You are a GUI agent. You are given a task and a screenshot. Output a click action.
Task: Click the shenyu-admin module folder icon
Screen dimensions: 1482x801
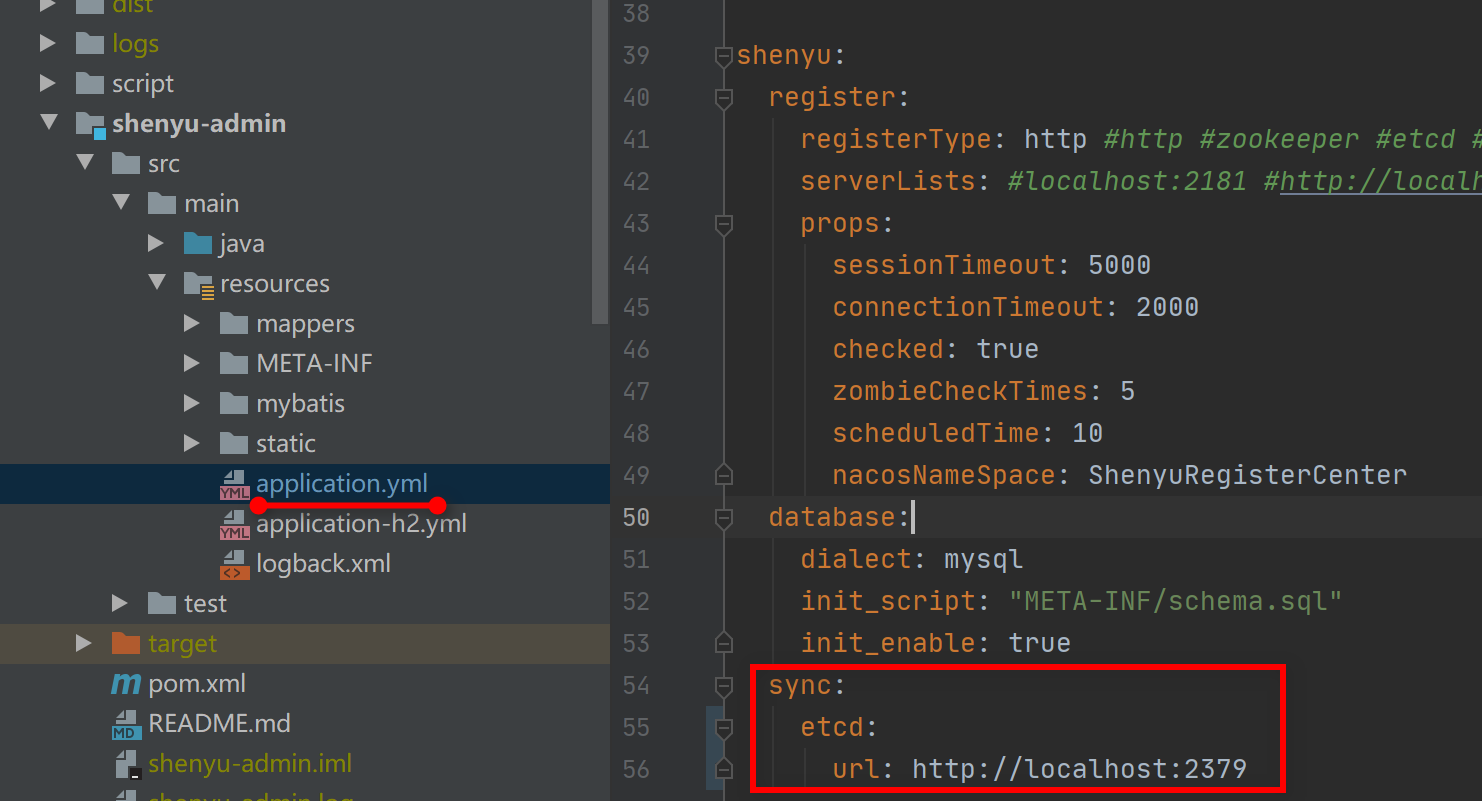(91, 124)
